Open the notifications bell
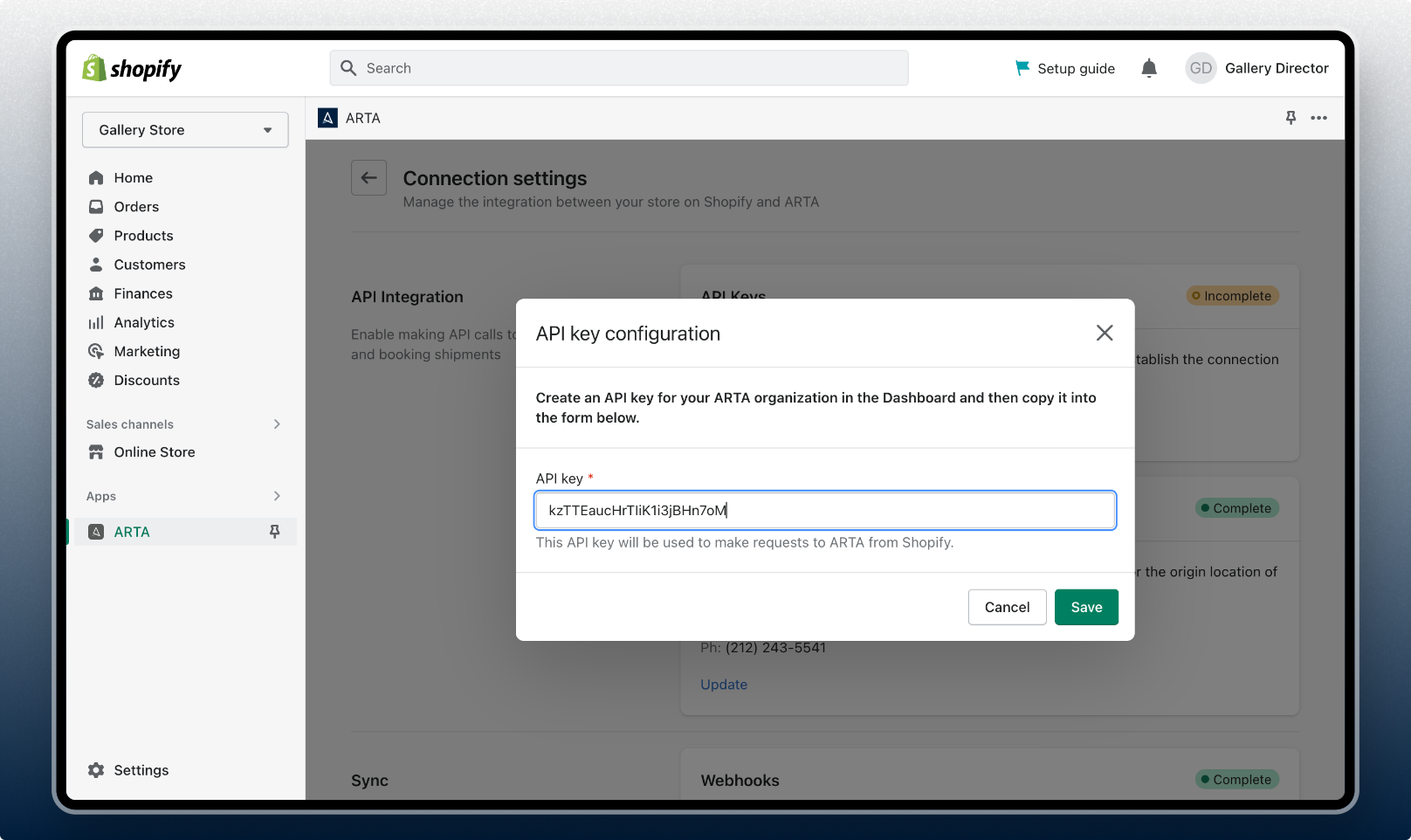 pos(1148,68)
